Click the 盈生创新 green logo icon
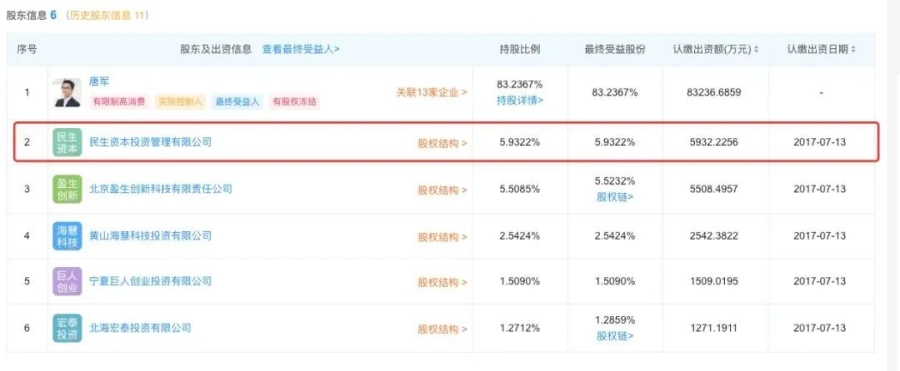Image resolution: width=900 pixels, height=371 pixels. click(67, 189)
